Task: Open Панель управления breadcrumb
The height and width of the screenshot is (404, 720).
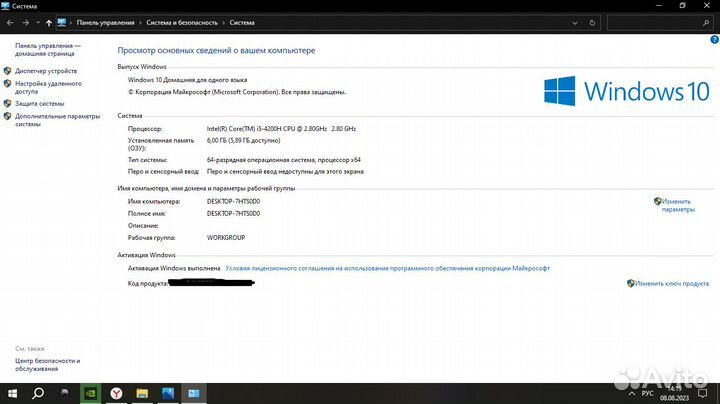Action: (x=106, y=22)
